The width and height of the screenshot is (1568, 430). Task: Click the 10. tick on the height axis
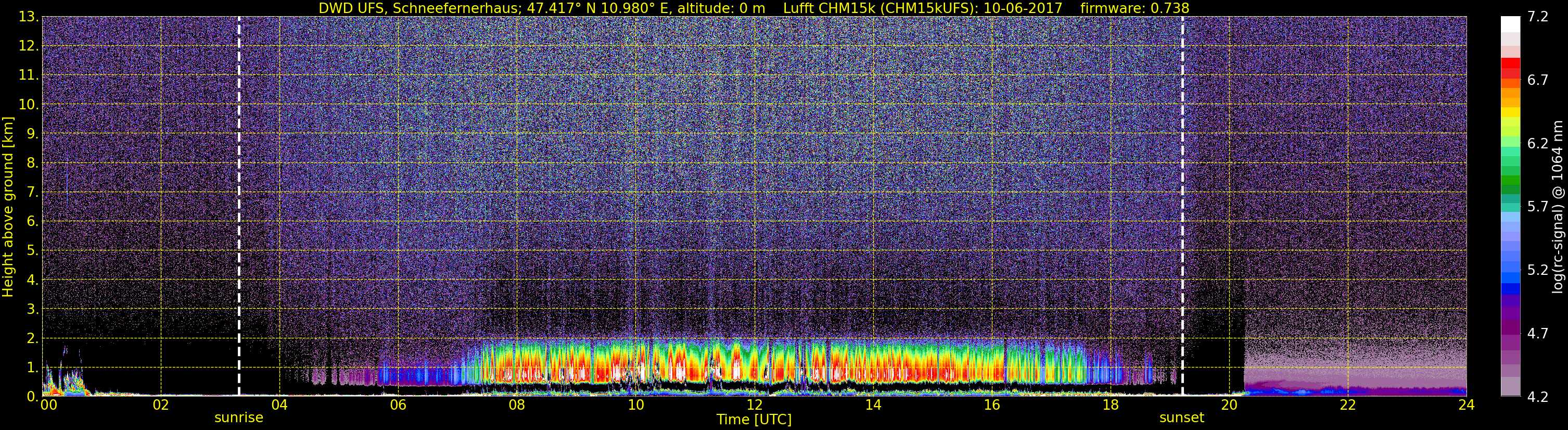[x=29, y=105]
